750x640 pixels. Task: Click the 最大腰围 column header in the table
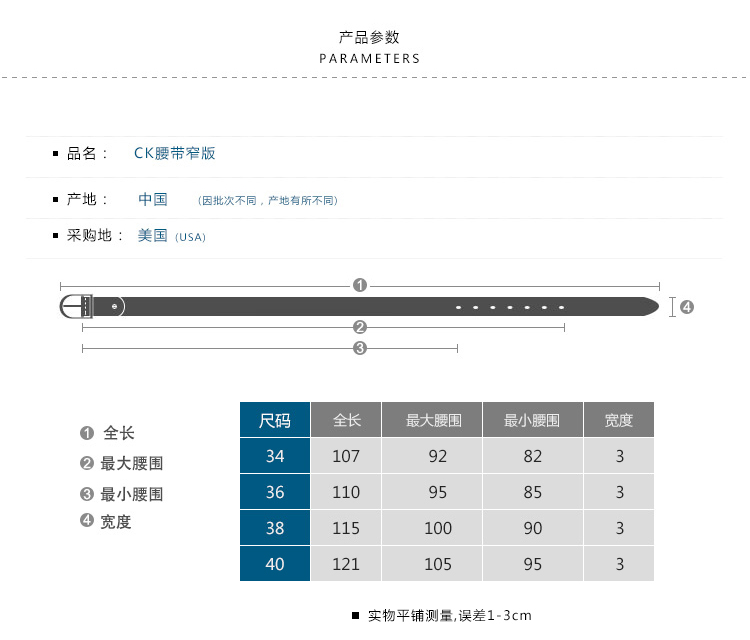pos(432,420)
